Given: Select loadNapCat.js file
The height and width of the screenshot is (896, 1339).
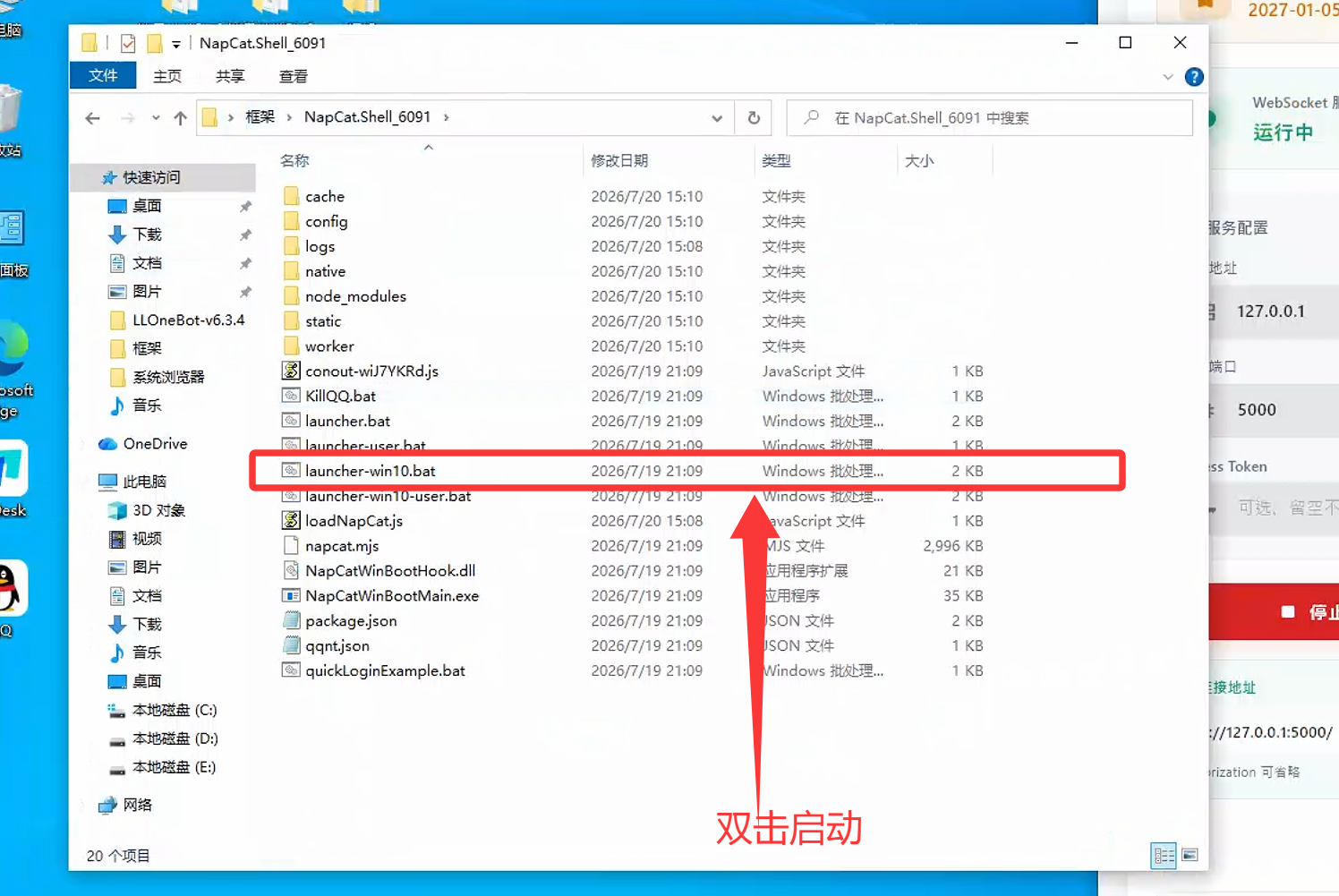Looking at the screenshot, I should coord(354,521).
